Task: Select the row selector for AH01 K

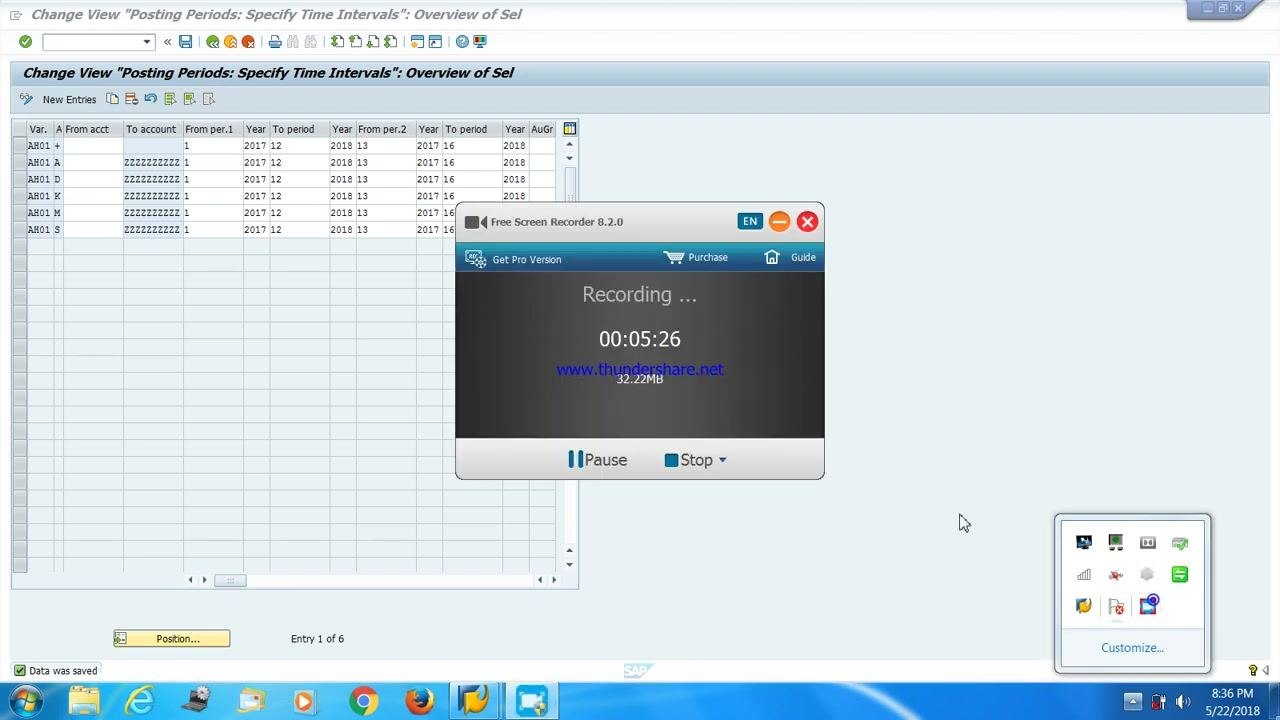Action: (19, 196)
